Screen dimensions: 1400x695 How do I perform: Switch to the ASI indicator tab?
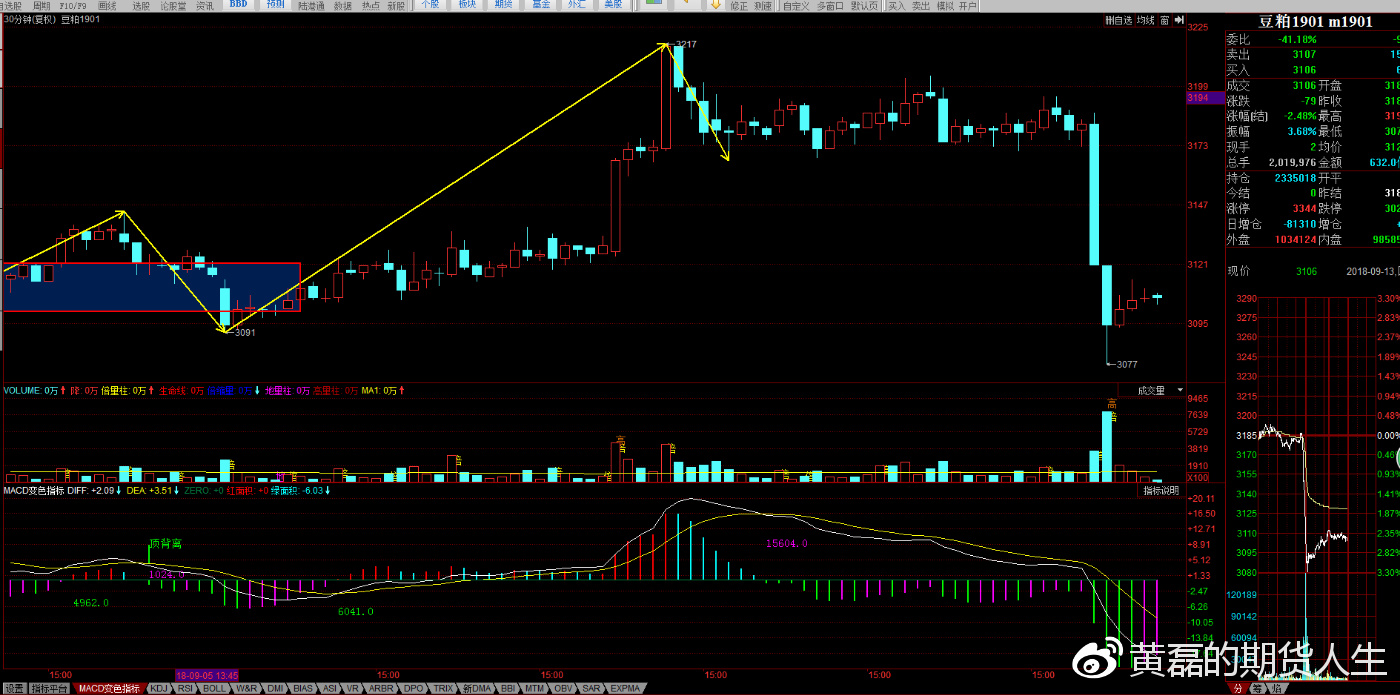[x=330, y=688]
